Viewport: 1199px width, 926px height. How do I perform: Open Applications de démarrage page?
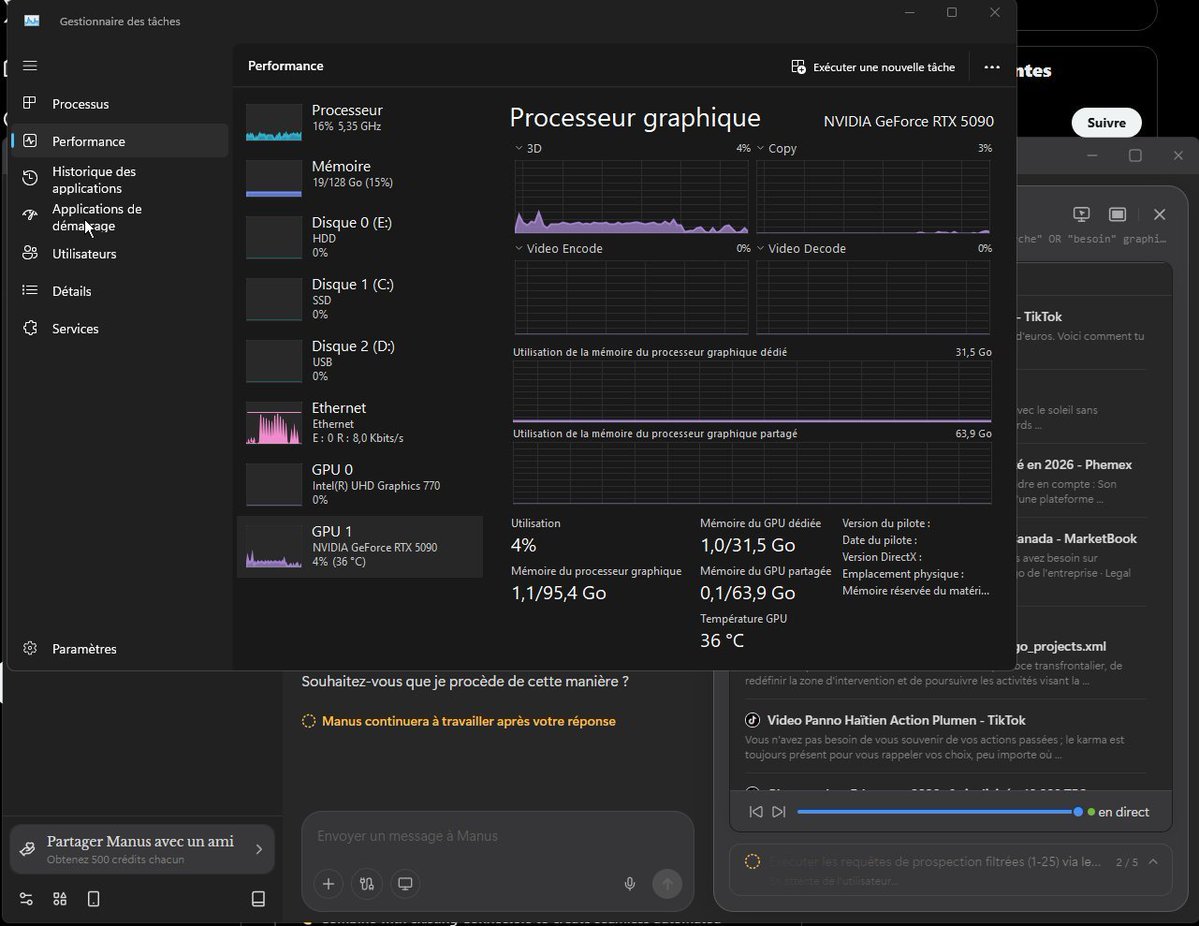[119, 217]
